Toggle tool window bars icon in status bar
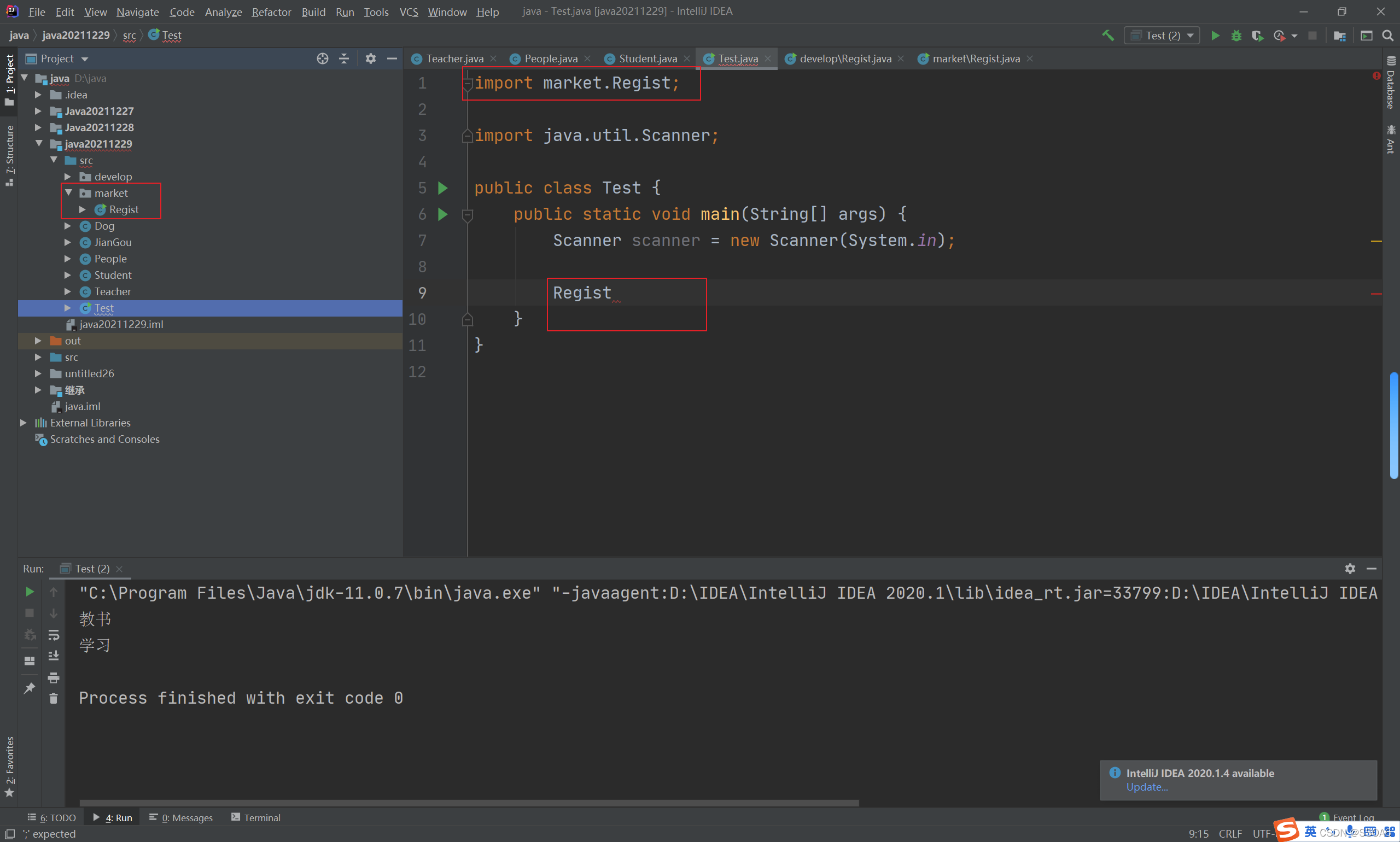Screen dimensions: 1400x842 tap(10, 833)
